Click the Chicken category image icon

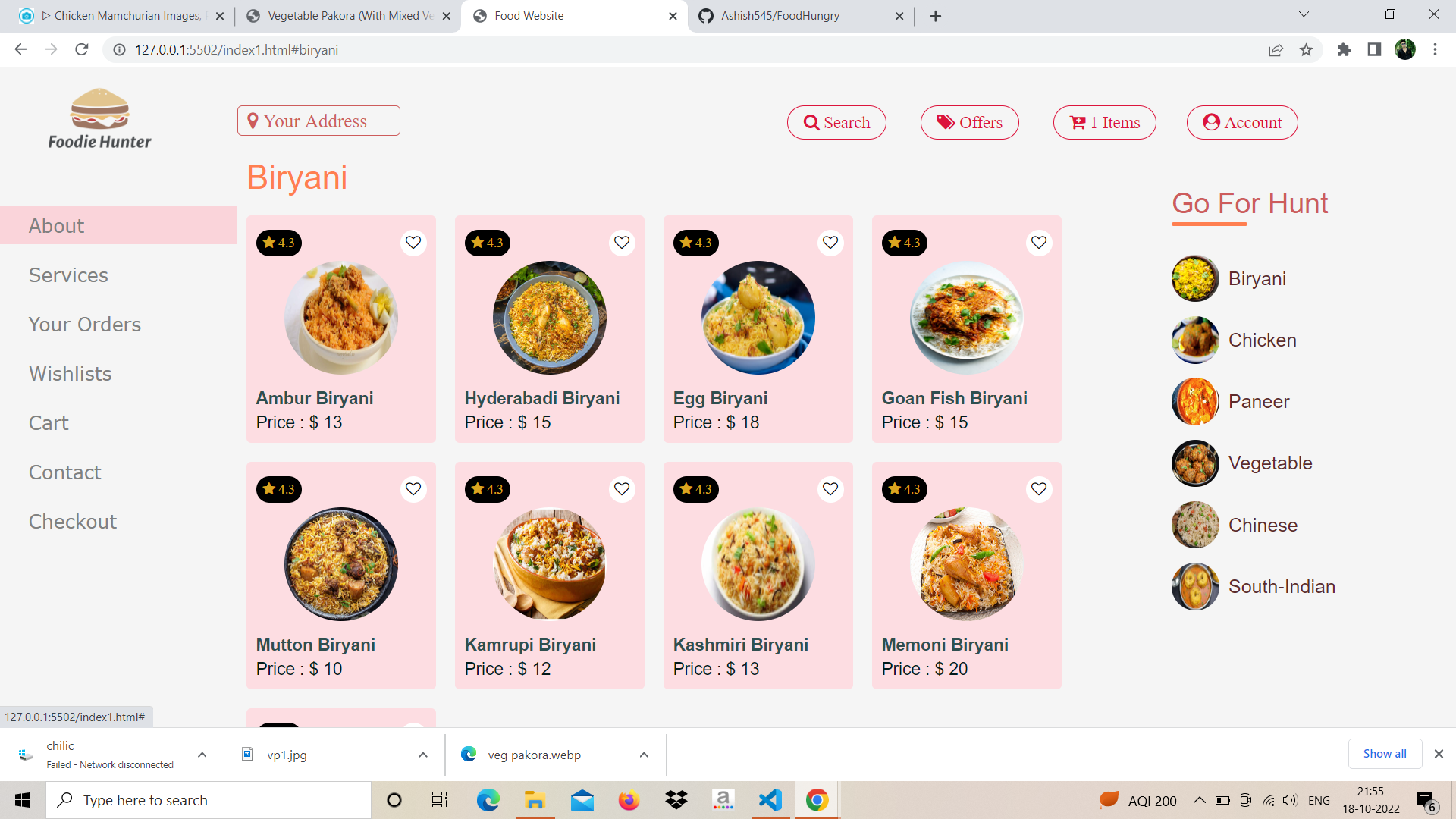click(1195, 340)
